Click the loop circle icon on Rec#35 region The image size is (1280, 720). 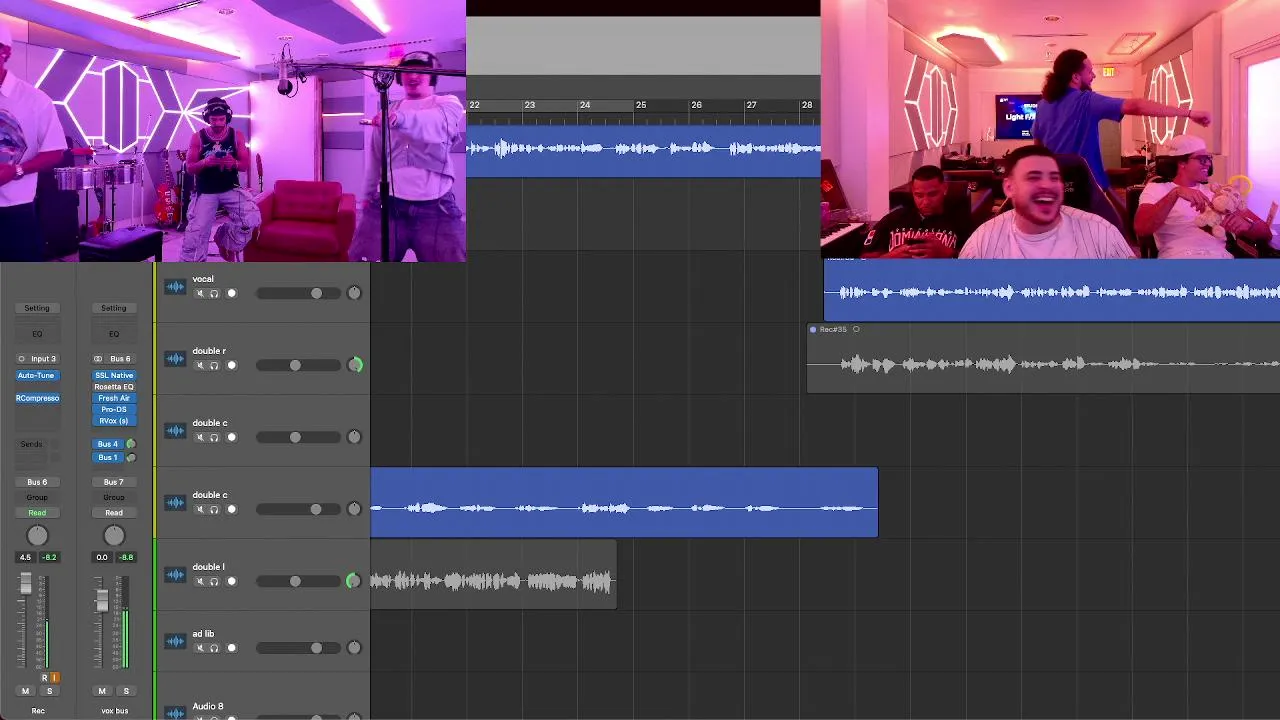[x=856, y=329]
